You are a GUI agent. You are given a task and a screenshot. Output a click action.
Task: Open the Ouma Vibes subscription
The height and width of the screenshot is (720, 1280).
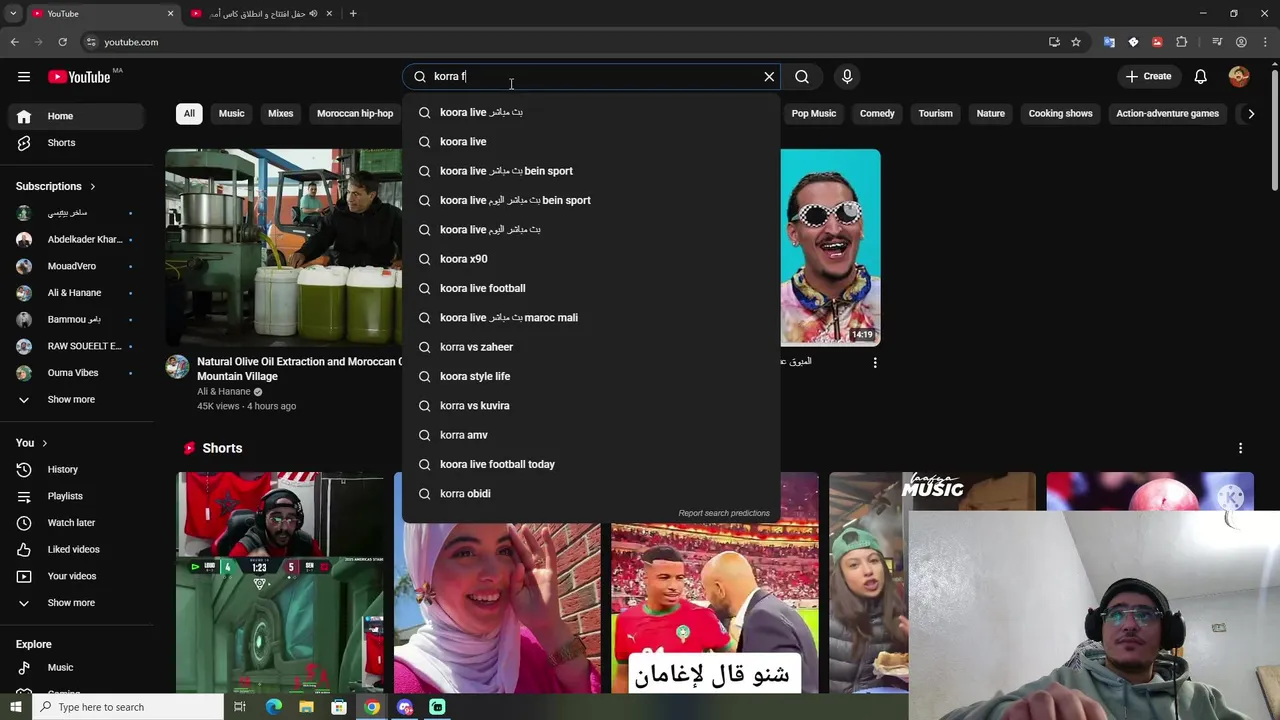click(78, 373)
